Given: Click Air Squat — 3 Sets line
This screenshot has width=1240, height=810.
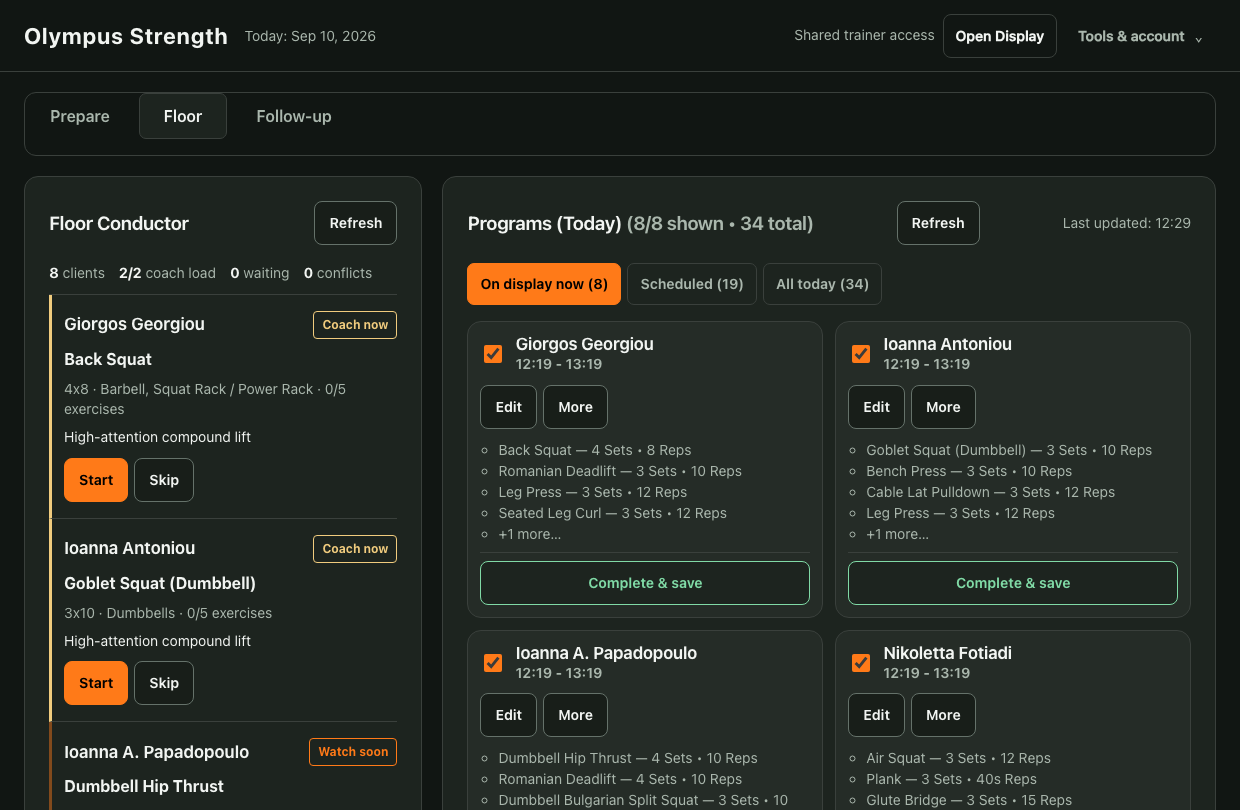Looking at the screenshot, I should point(958,758).
